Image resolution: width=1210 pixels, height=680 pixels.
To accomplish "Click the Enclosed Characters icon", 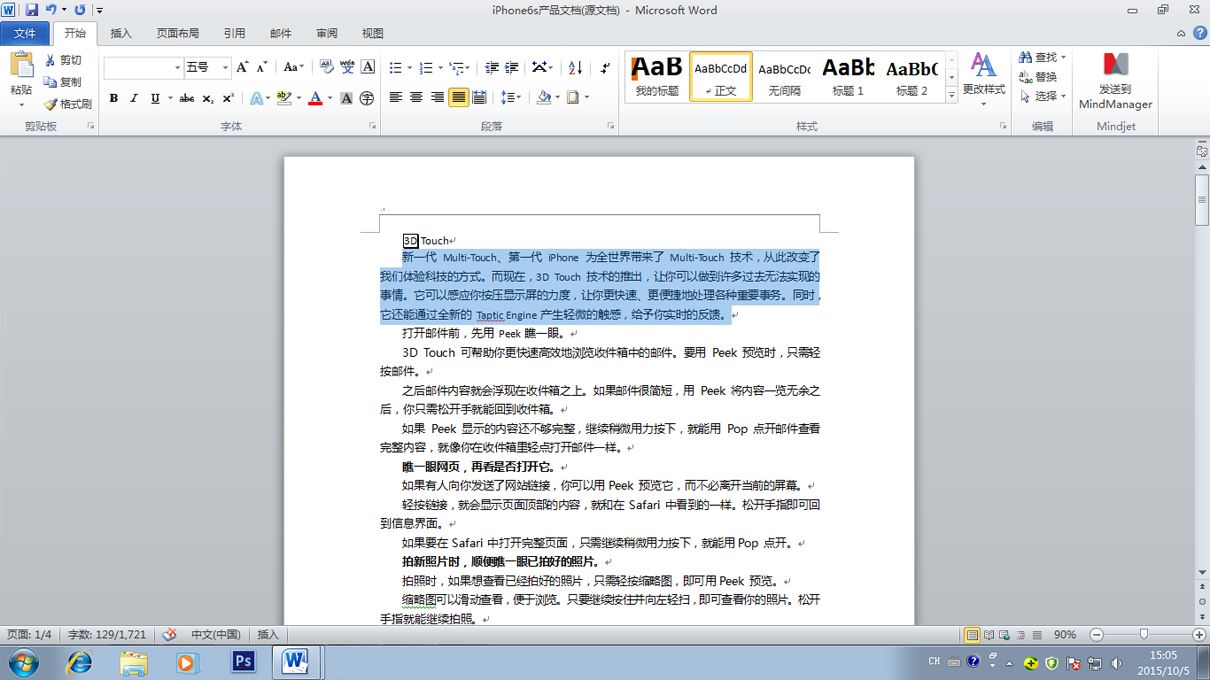I will pos(367,98).
